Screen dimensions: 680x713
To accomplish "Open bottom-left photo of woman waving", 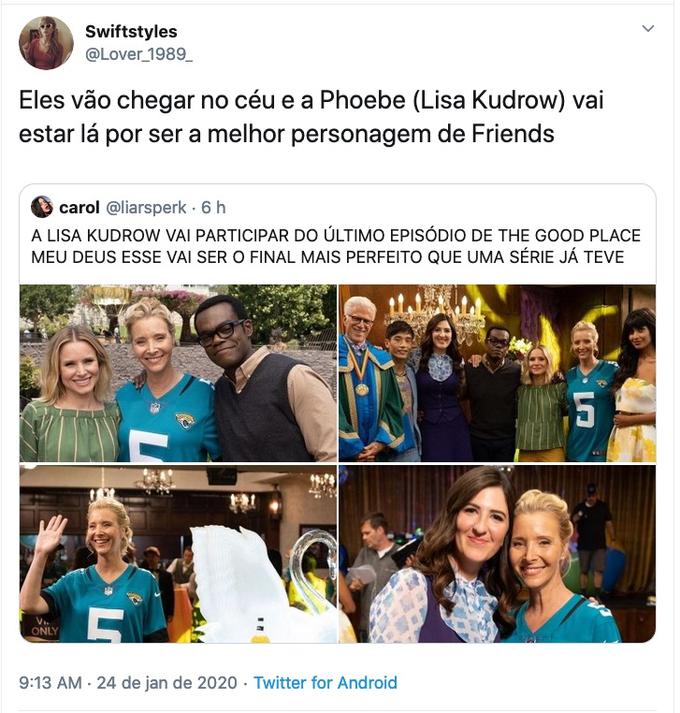I will 178,553.
